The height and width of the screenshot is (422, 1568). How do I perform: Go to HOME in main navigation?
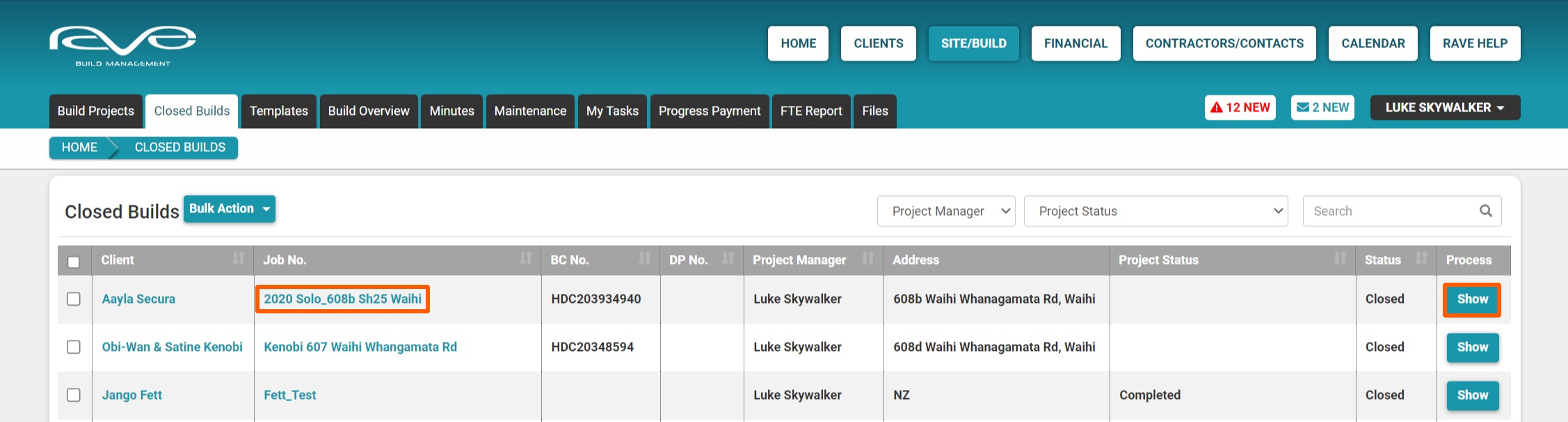coord(799,43)
